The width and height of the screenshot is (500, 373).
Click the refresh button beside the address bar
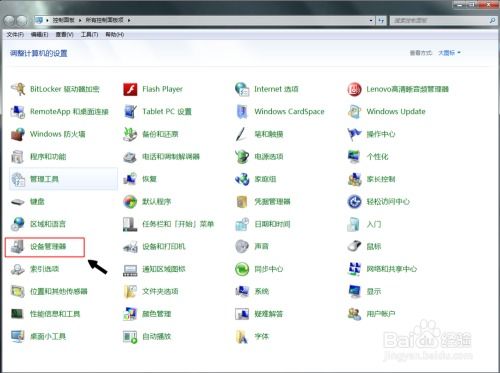click(x=381, y=21)
